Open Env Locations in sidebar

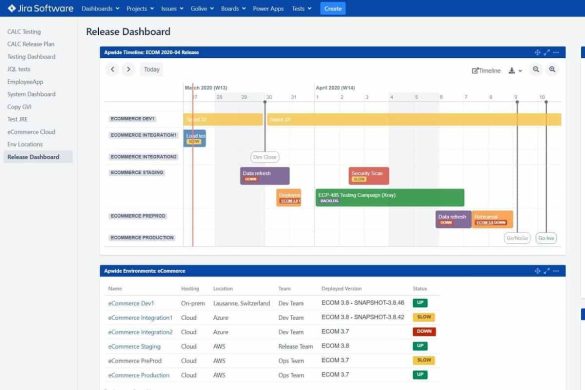point(25,144)
